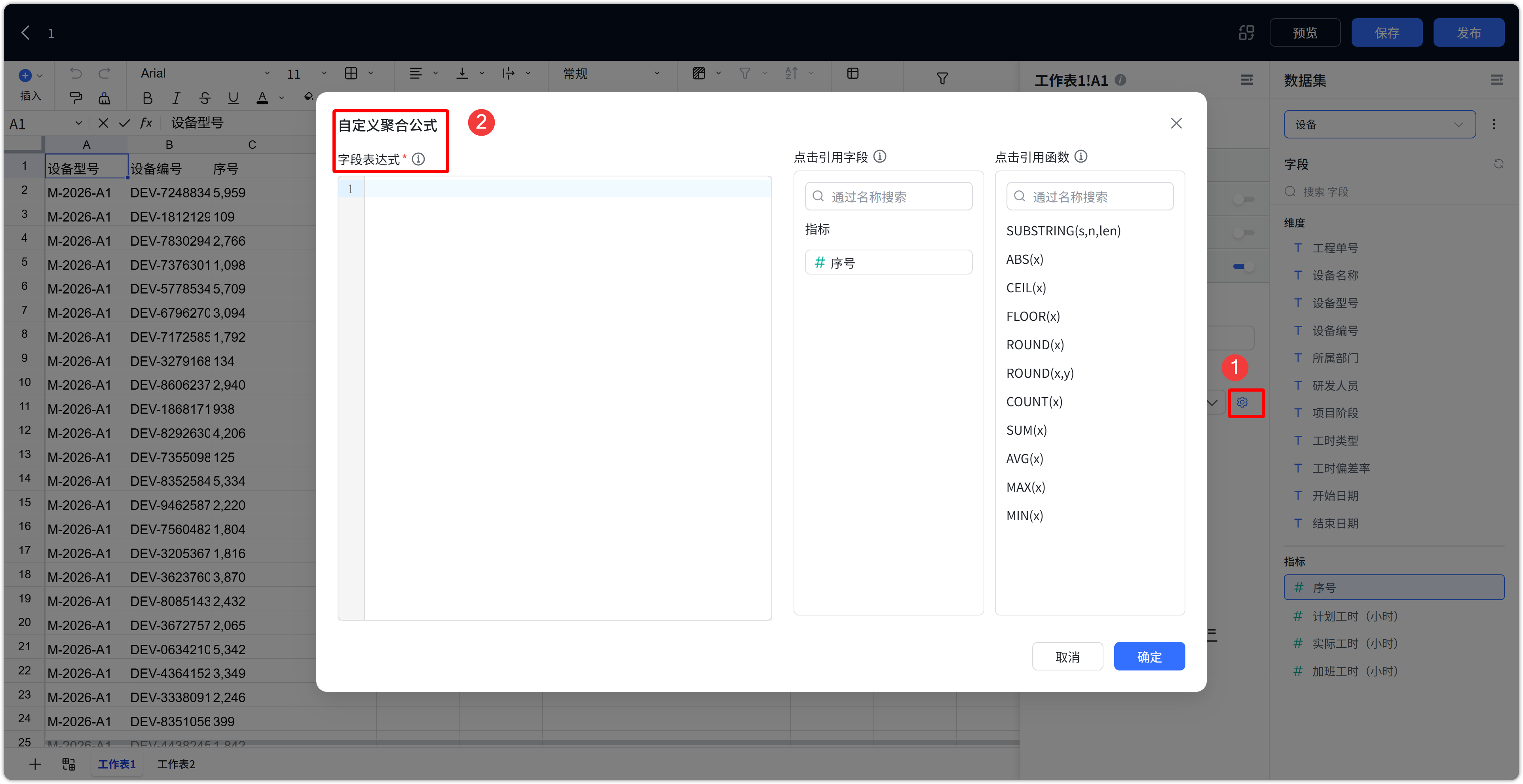Click the freeze panes table icon
Image resolution: width=1523 pixels, height=784 pixels.
[853, 73]
